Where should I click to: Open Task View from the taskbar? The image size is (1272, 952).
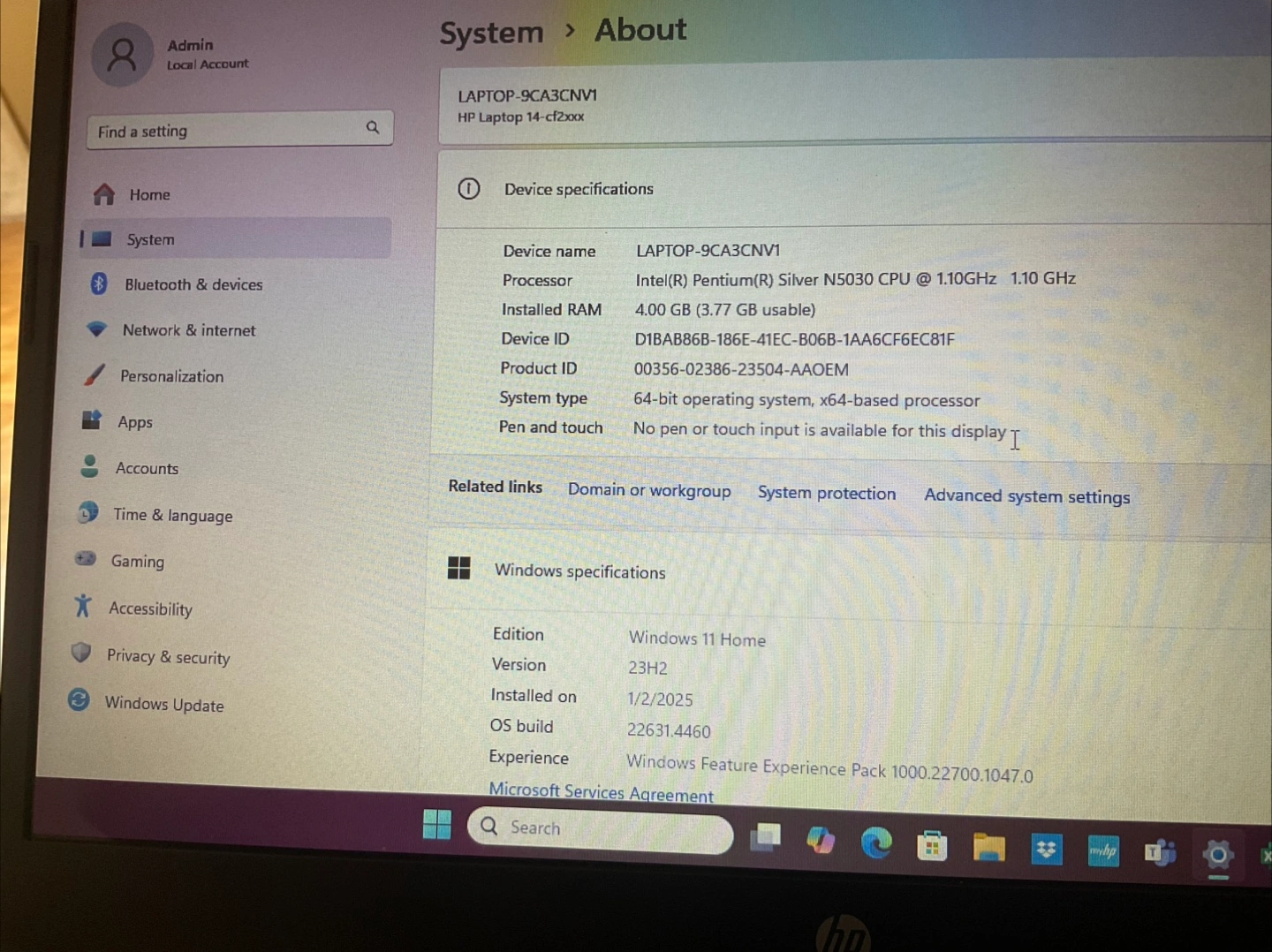pyautogui.click(x=765, y=836)
